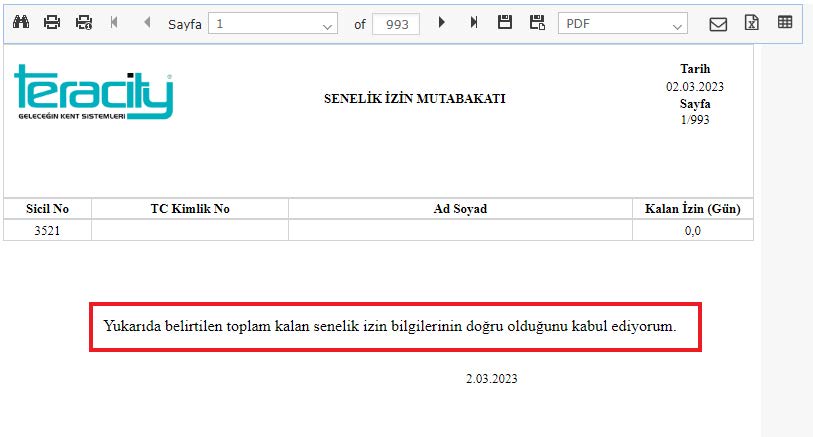Click the Kalan İzin (Gün) header
The width and height of the screenshot is (813, 437).
pyautogui.click(x=693, y=209)
